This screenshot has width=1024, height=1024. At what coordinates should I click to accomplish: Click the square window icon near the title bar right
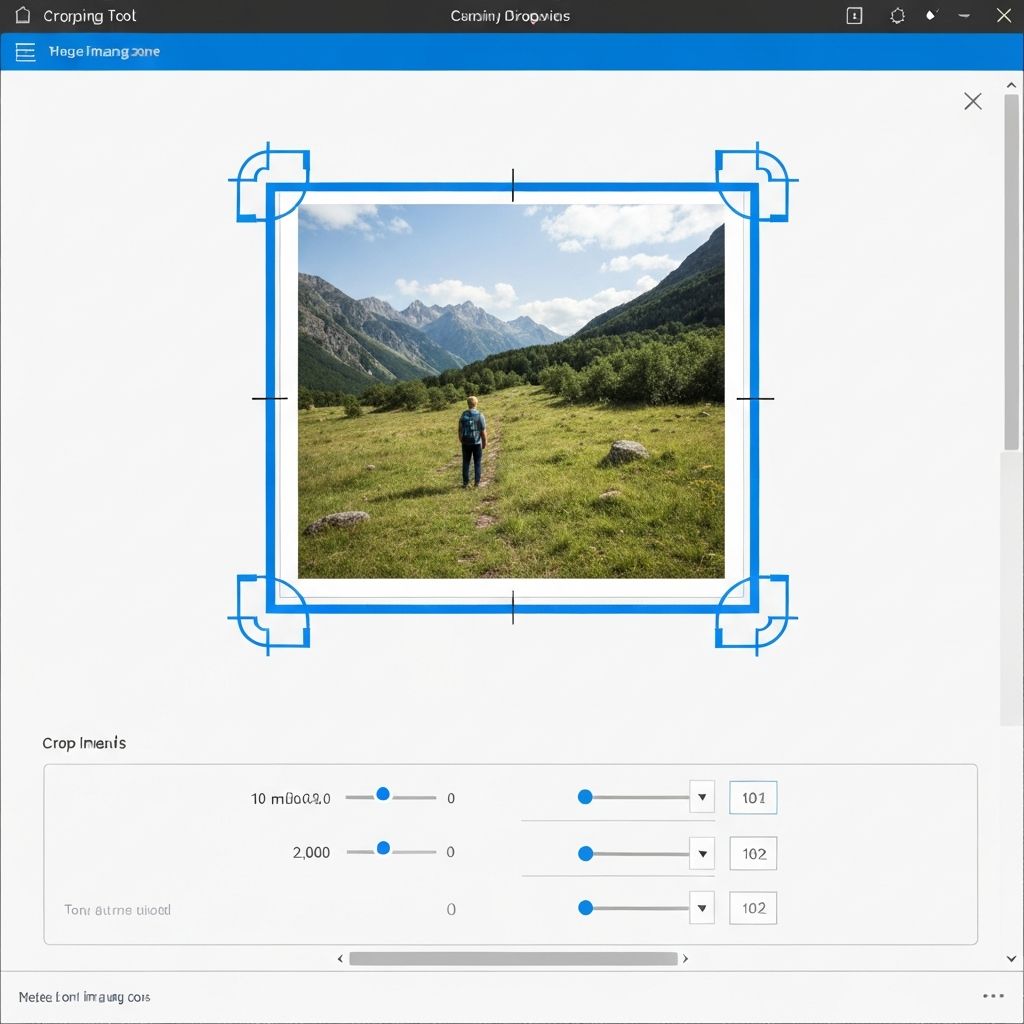click(x=853, y=15)
